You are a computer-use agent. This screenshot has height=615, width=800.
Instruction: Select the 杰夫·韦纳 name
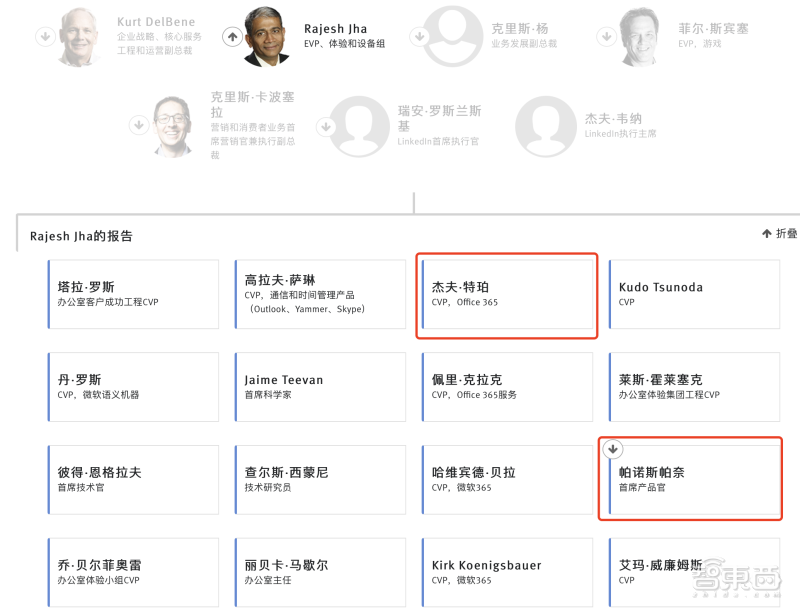[613, 118]
